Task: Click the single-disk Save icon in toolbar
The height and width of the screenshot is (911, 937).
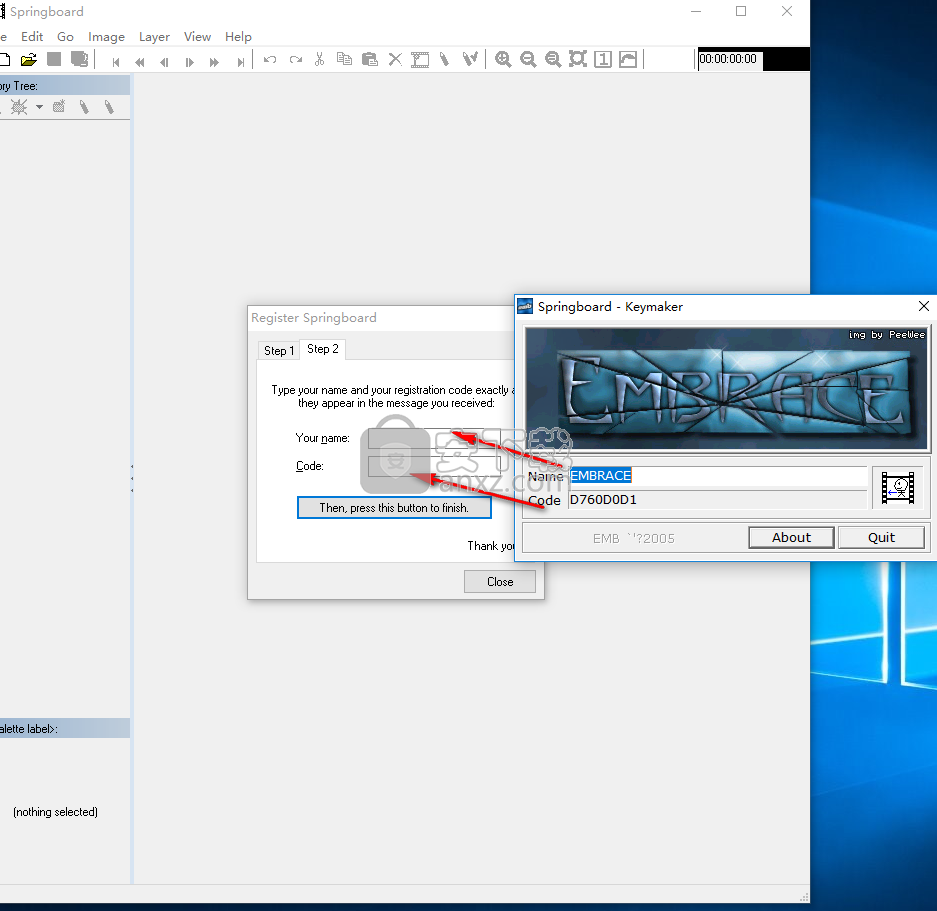Action: pos(54,59)
